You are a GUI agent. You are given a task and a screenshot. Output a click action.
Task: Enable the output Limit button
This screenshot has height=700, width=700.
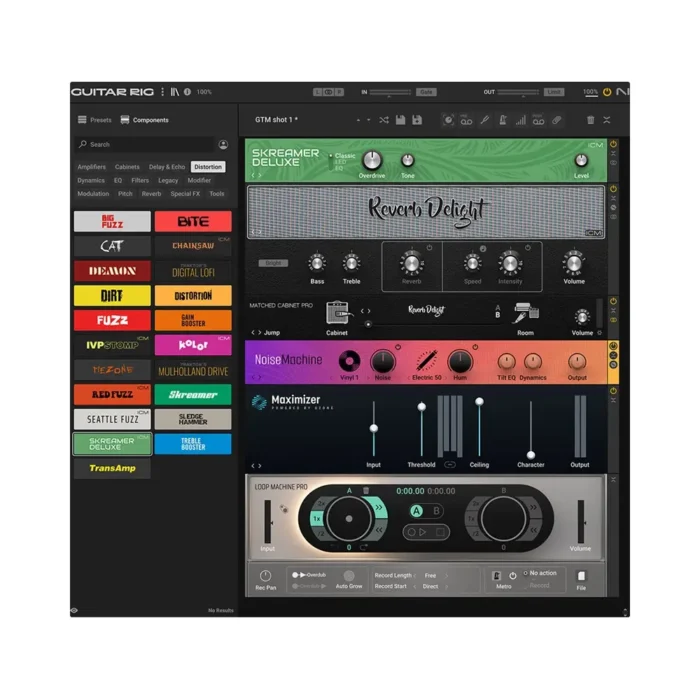click(x=554, y=92)
